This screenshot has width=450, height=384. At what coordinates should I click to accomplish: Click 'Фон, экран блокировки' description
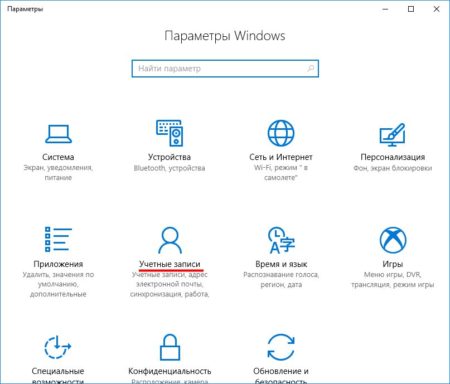(393, 168)
